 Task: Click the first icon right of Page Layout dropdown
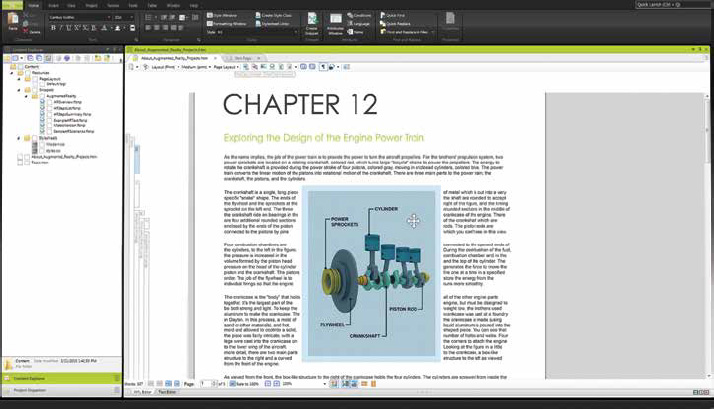pyautogui.click(x=246, y=67)
